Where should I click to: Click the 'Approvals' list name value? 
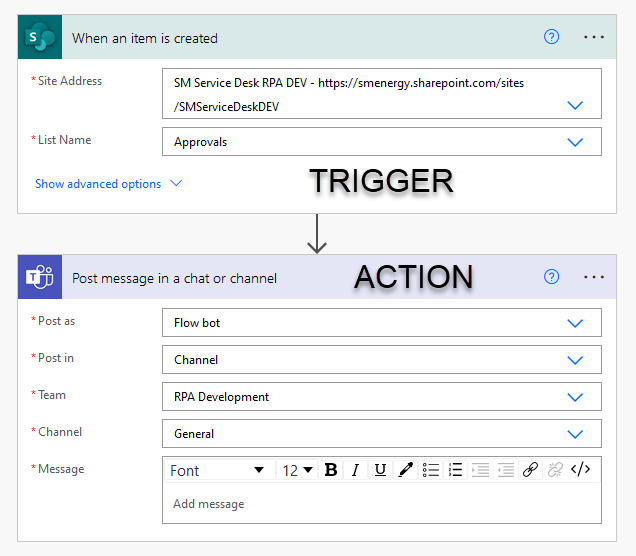200,142
